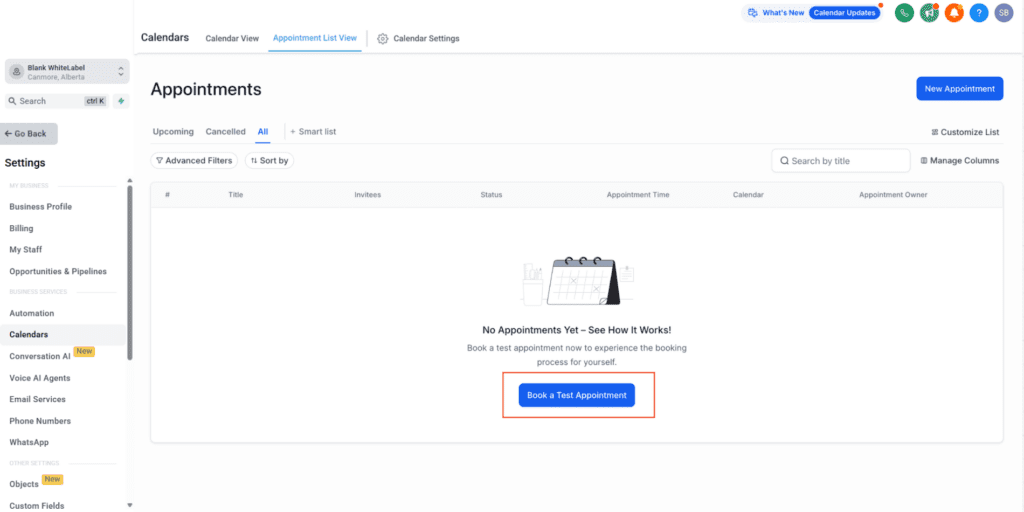Open the megaphone announcements icon
This screenshot has height=512, width=1024.
929,12
